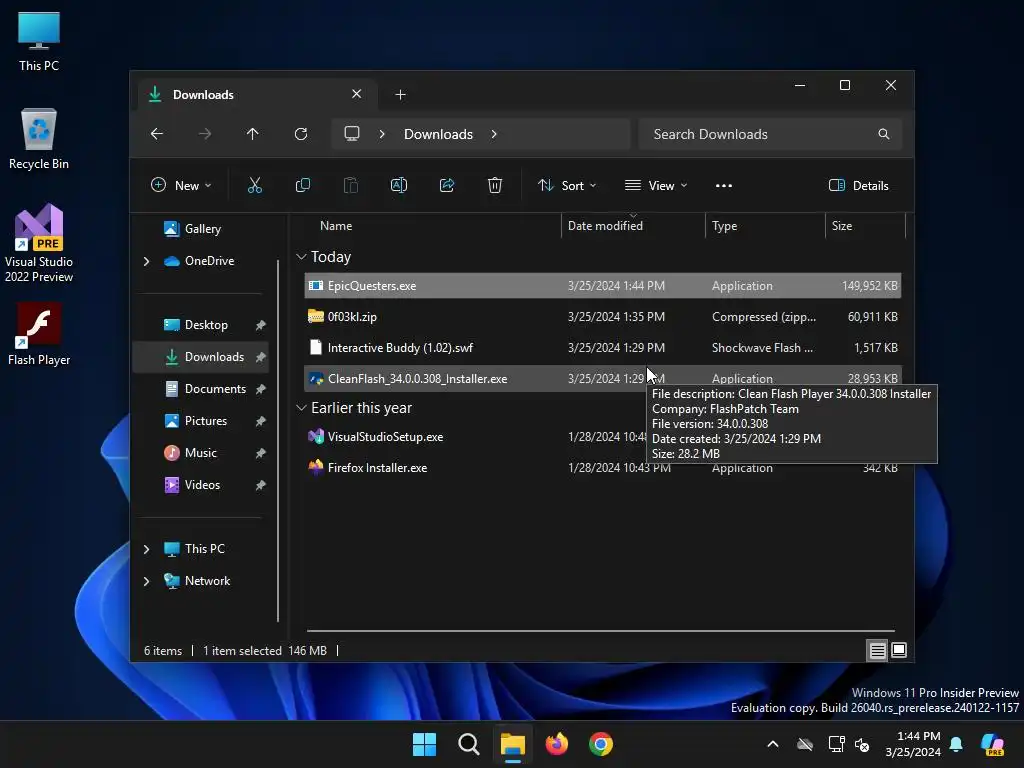Launch Firefox from the taskbar
Viewport: 1024px width, 768px height.
coord(556,744)
